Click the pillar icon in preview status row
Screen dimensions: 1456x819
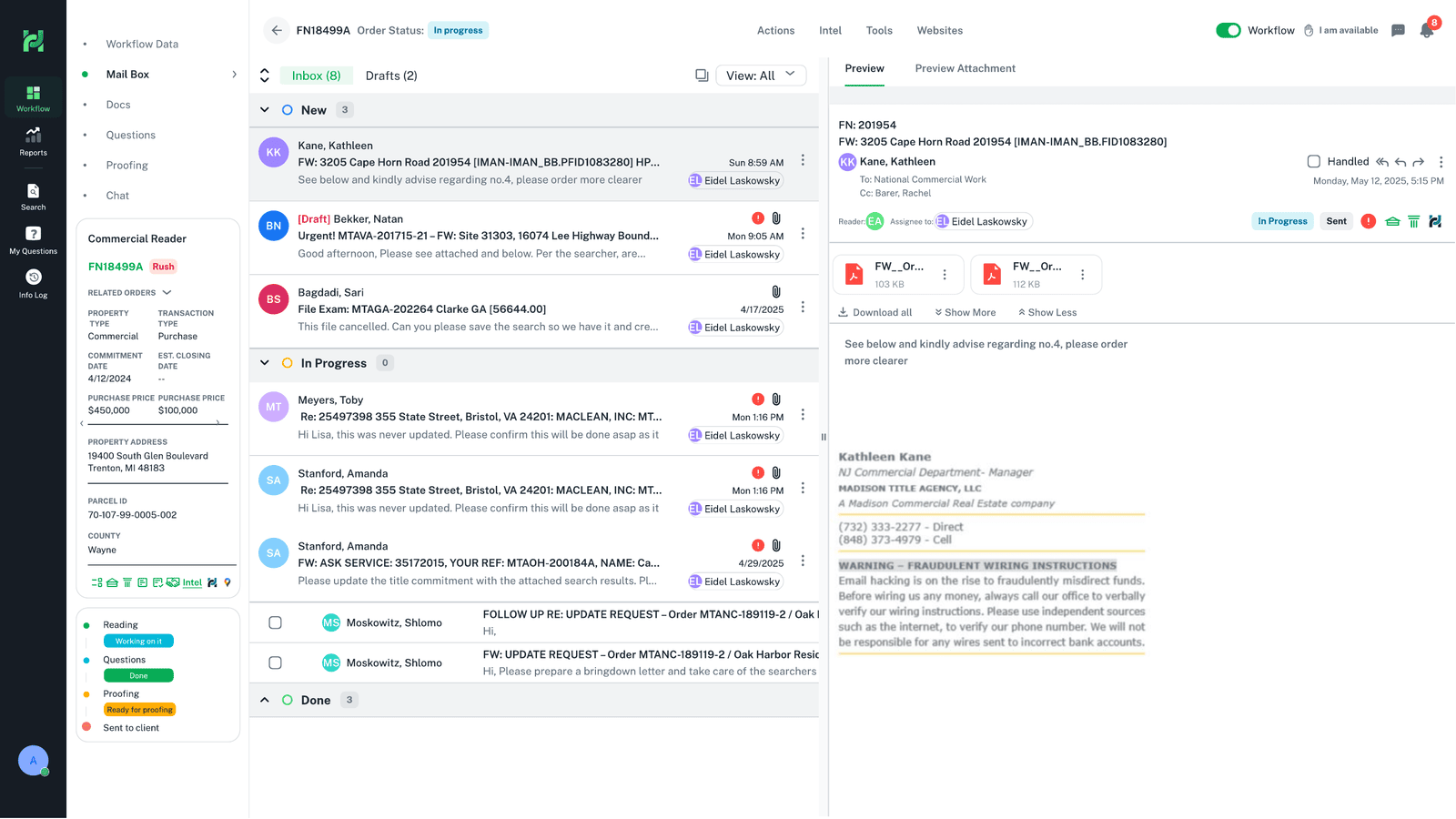click(1413, 221)
